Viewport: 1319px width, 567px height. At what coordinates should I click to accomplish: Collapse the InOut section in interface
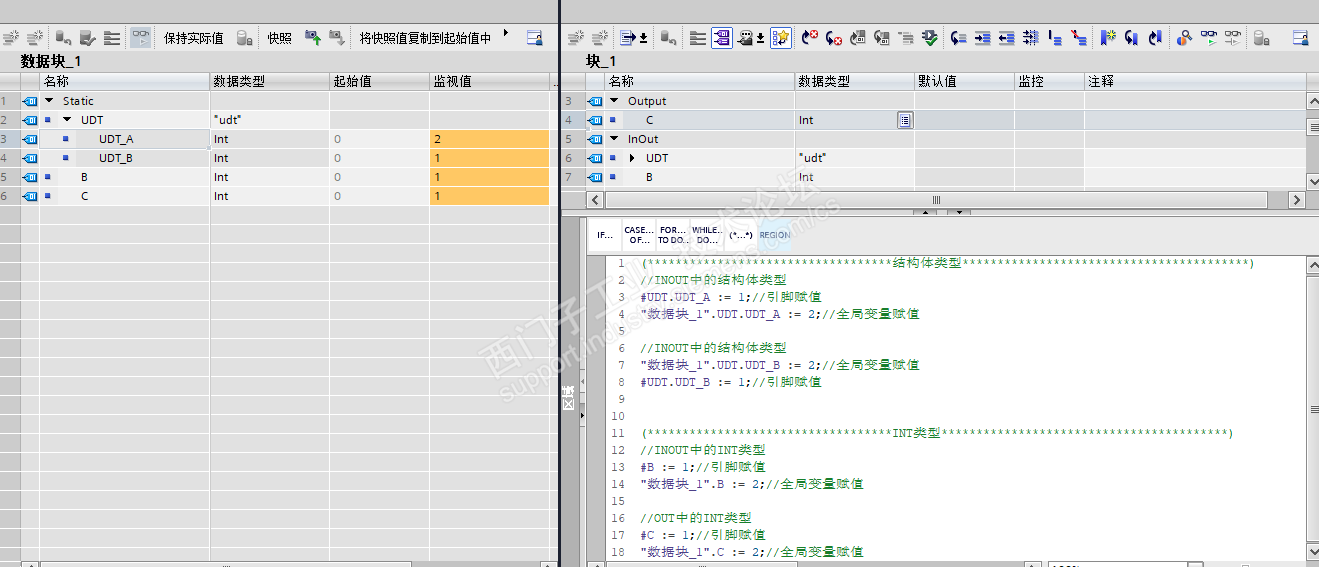tap(614, 139)
